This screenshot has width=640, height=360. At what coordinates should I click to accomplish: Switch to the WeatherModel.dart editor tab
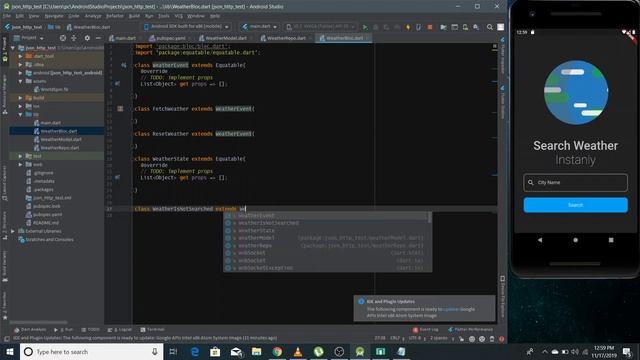223,38
